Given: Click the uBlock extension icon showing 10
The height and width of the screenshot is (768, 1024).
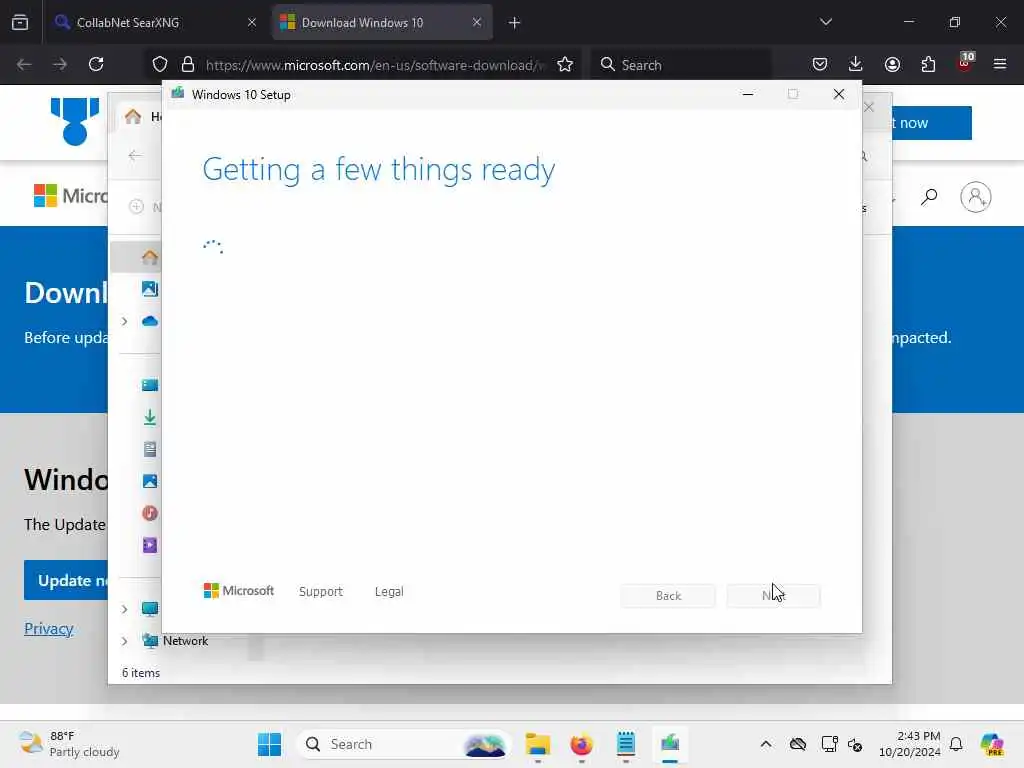Looking at the screenshot, I should (965, 63).
